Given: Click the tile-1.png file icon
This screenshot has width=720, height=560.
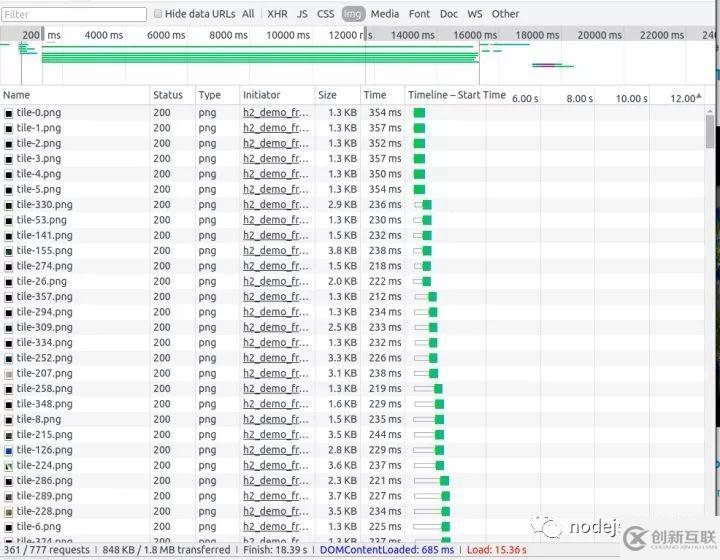Looking at the screenshot, I should click(9, 129).
